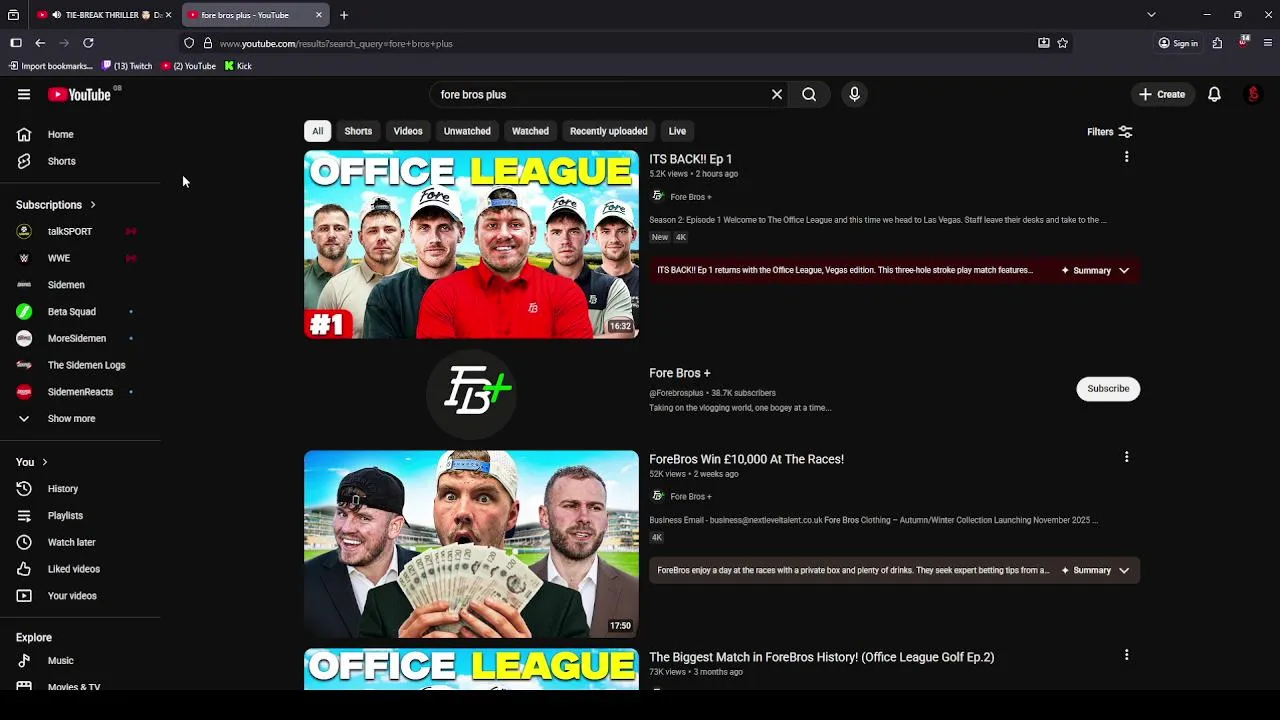Viewport: 1280px width, 720px height.
Task: Clear the search box with X
Action: coord(777,94)
